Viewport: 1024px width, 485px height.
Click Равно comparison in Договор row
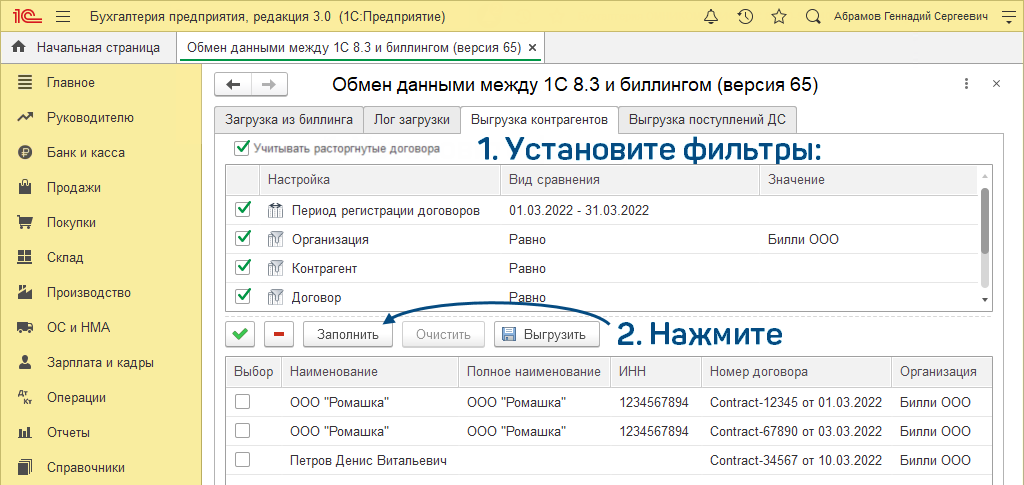coord(527,297)
